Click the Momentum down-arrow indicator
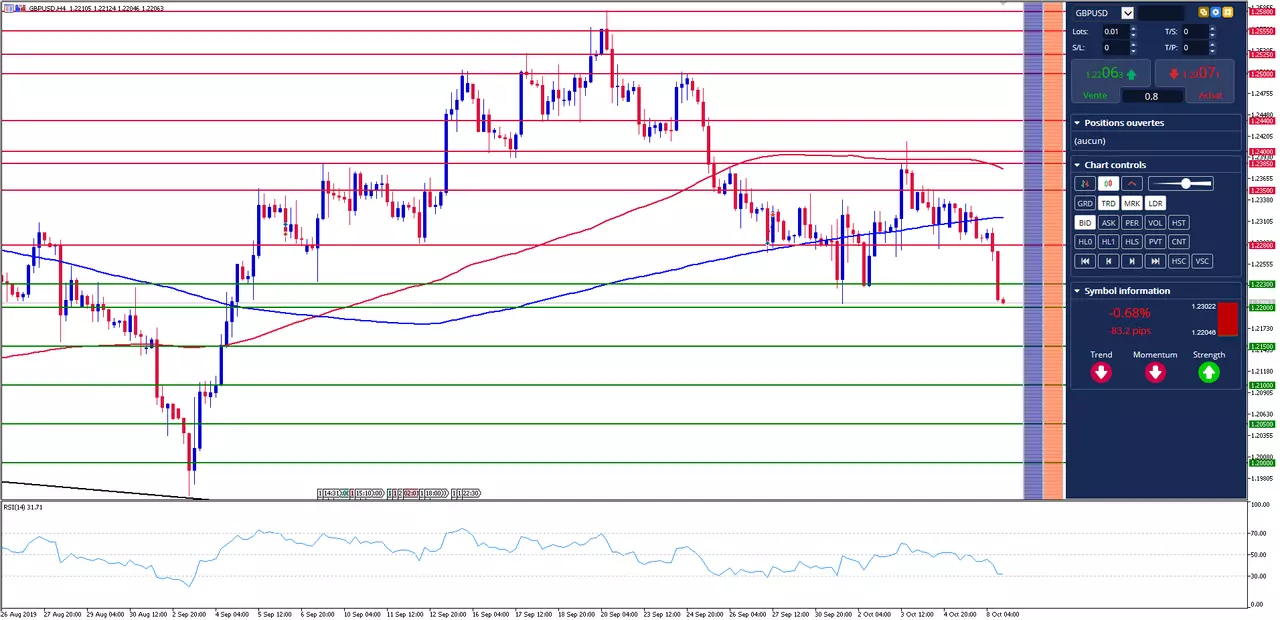 pos(1155,373)
